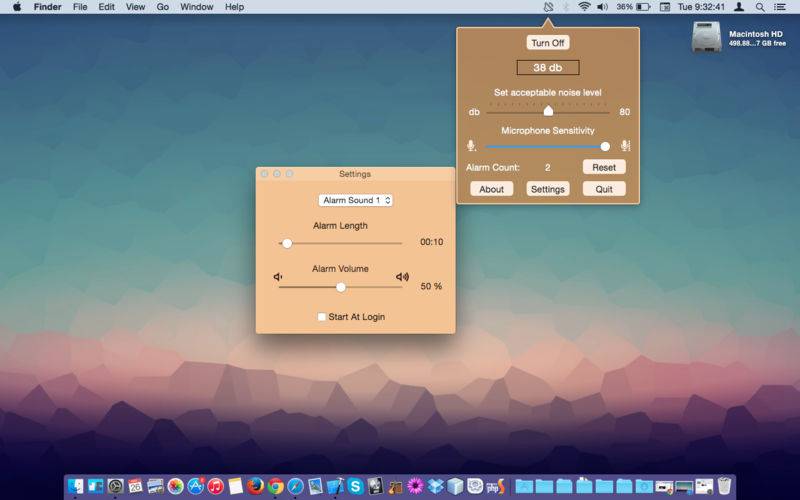The width and height of the screenshot is (800, 500).
Task: Click the loud alarm volume speaker icon
Action: pyautogui.click(x=403, y=277)
